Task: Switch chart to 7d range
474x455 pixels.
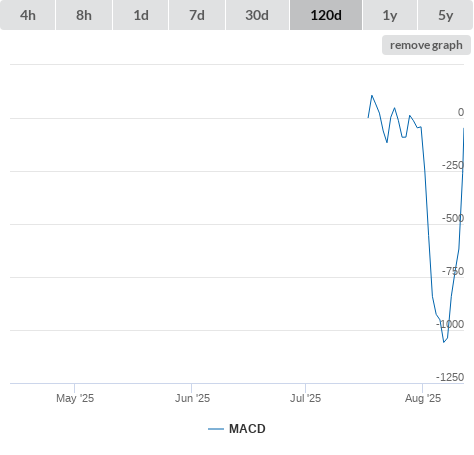Action: [x=197, y=15]
